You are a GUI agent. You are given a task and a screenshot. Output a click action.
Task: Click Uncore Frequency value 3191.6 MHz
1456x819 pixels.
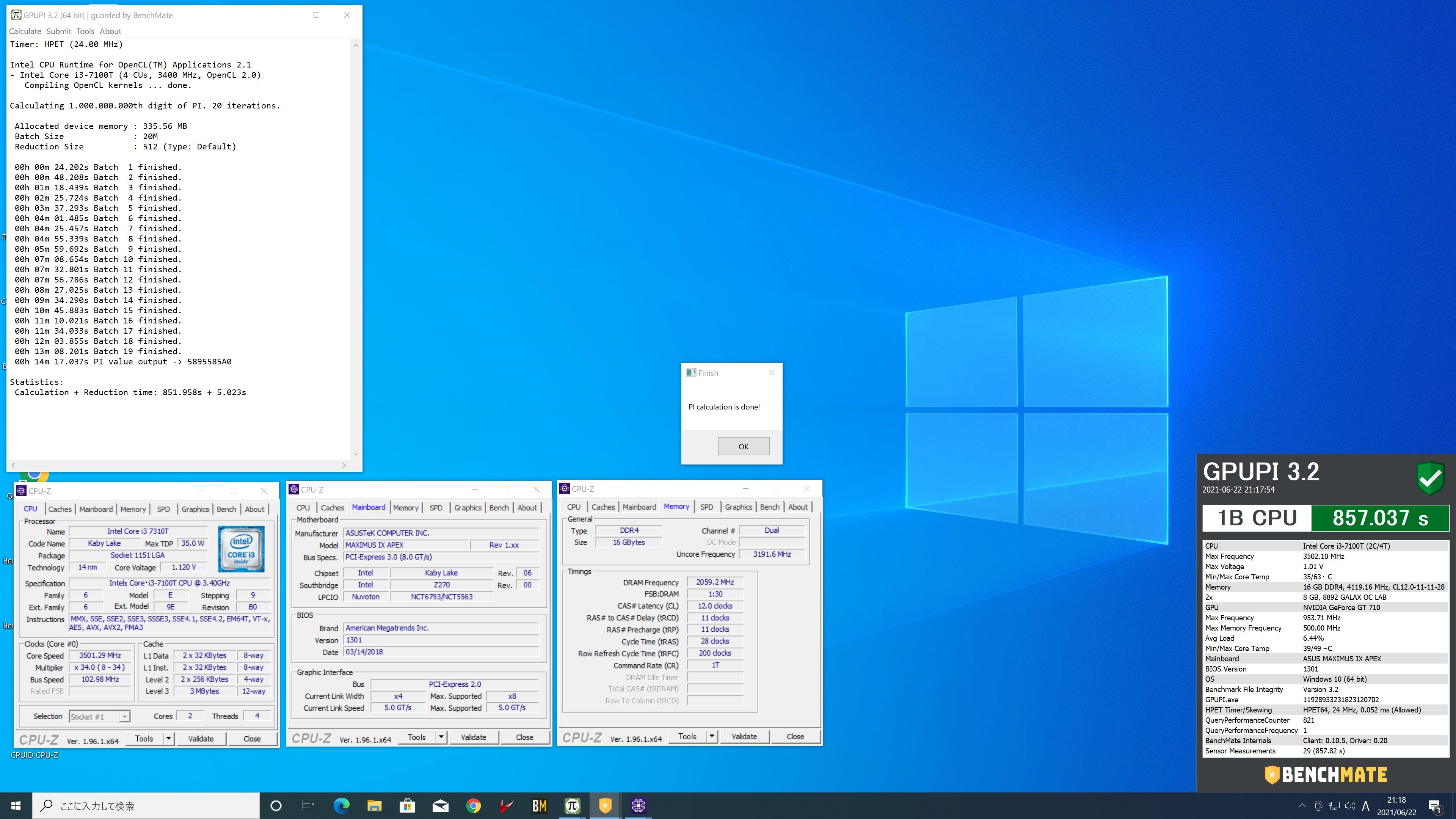pos(772,554)
